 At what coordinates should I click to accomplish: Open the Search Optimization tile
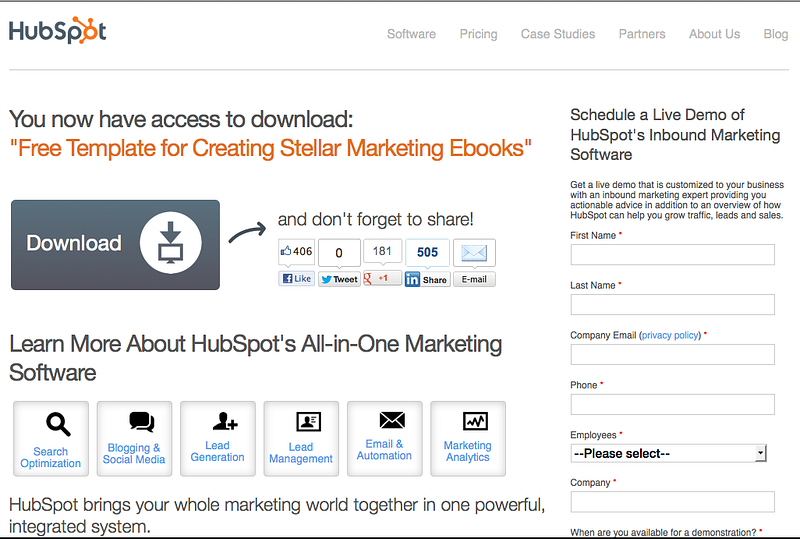(51, 438)
